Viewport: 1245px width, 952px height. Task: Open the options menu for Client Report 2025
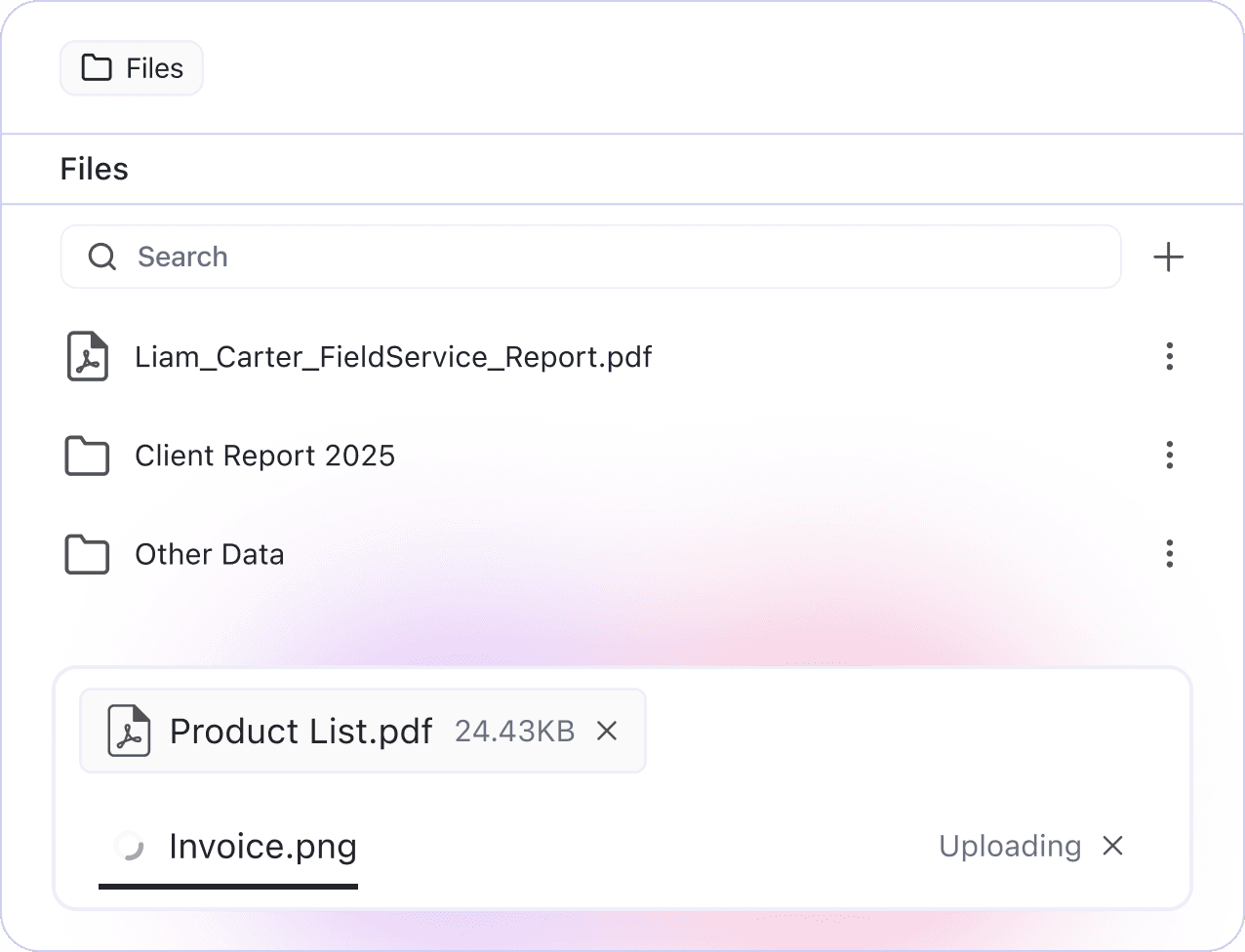coord(1169,456)
